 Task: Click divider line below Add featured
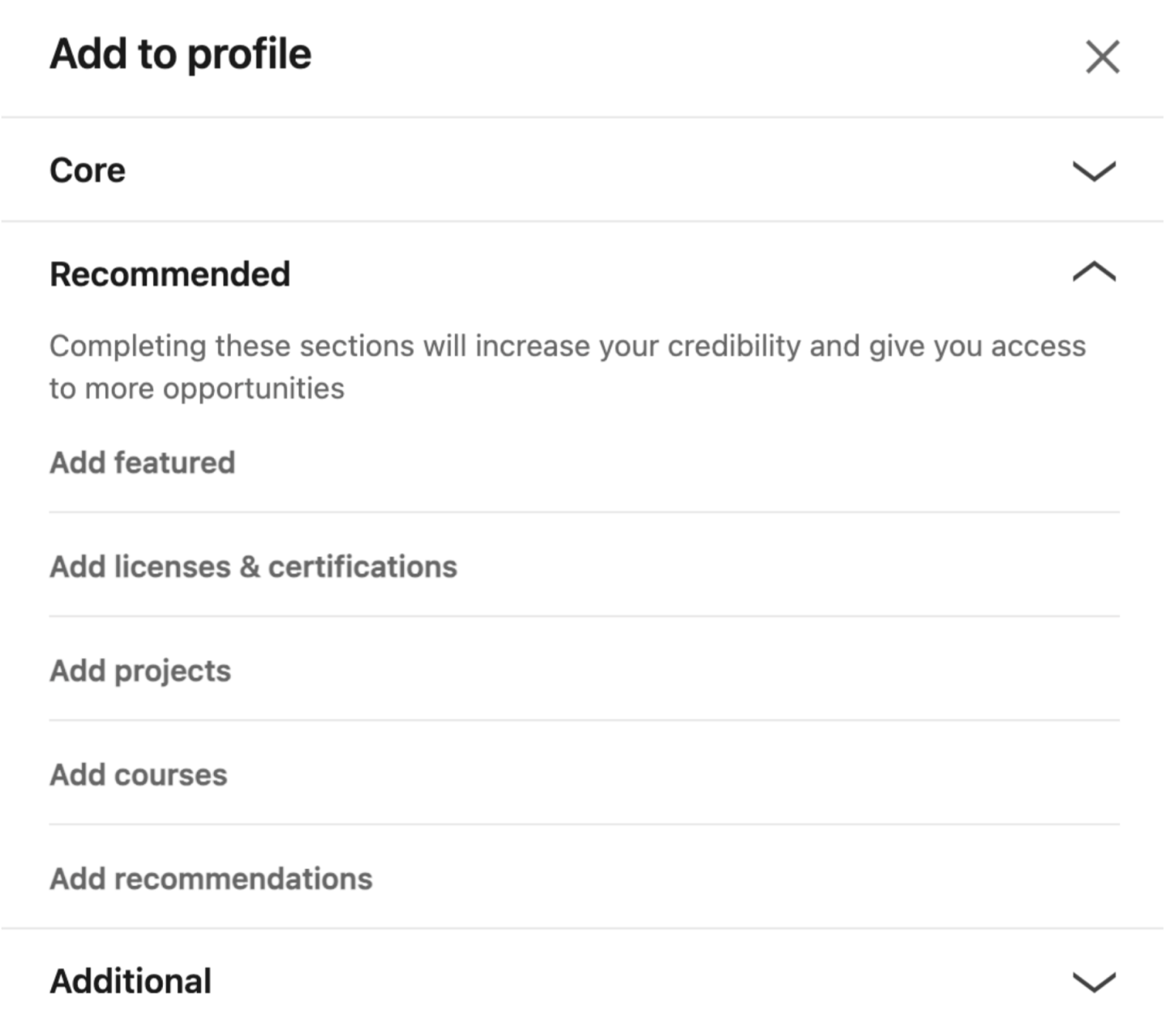(584, 512)
